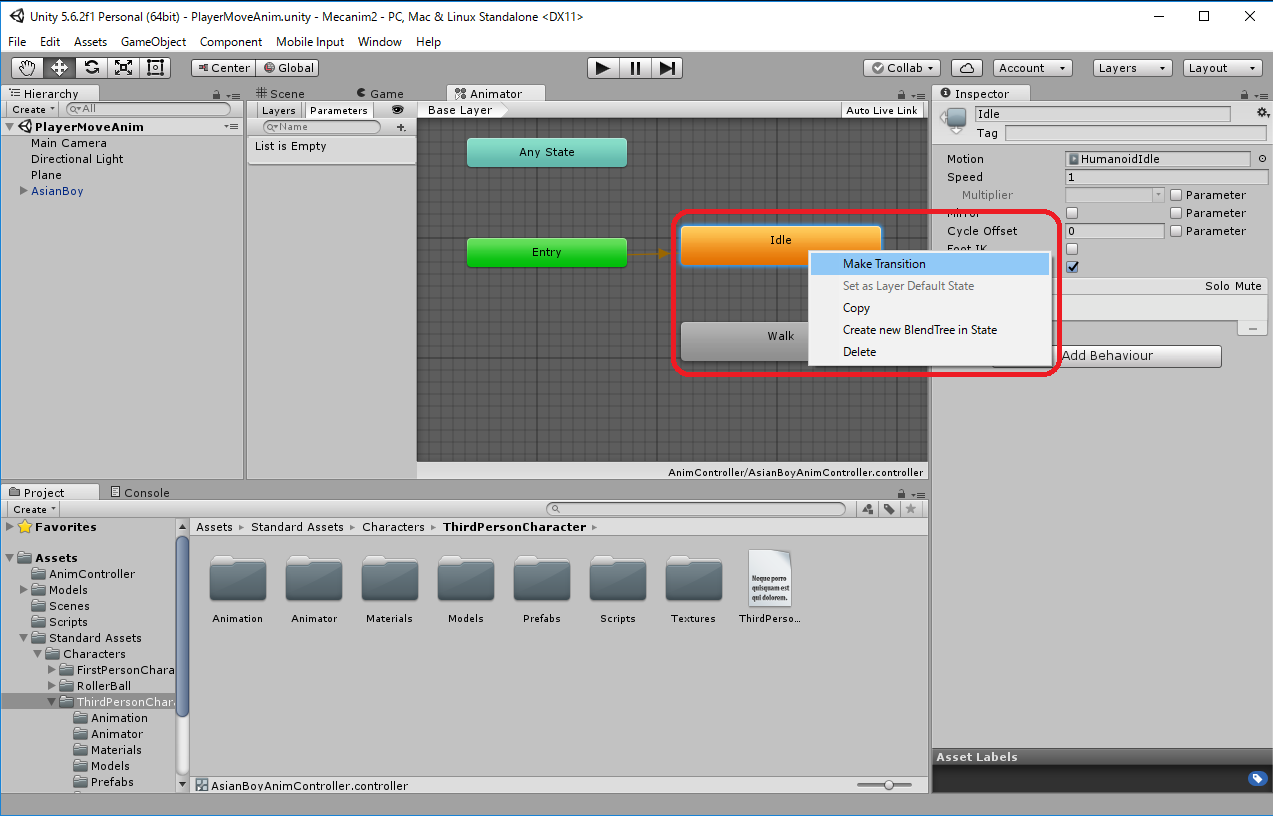Toggle the Animator eye visibility icon
Image resolution: width=1273 pixels, height=816 pixels.
pos(398,110)
